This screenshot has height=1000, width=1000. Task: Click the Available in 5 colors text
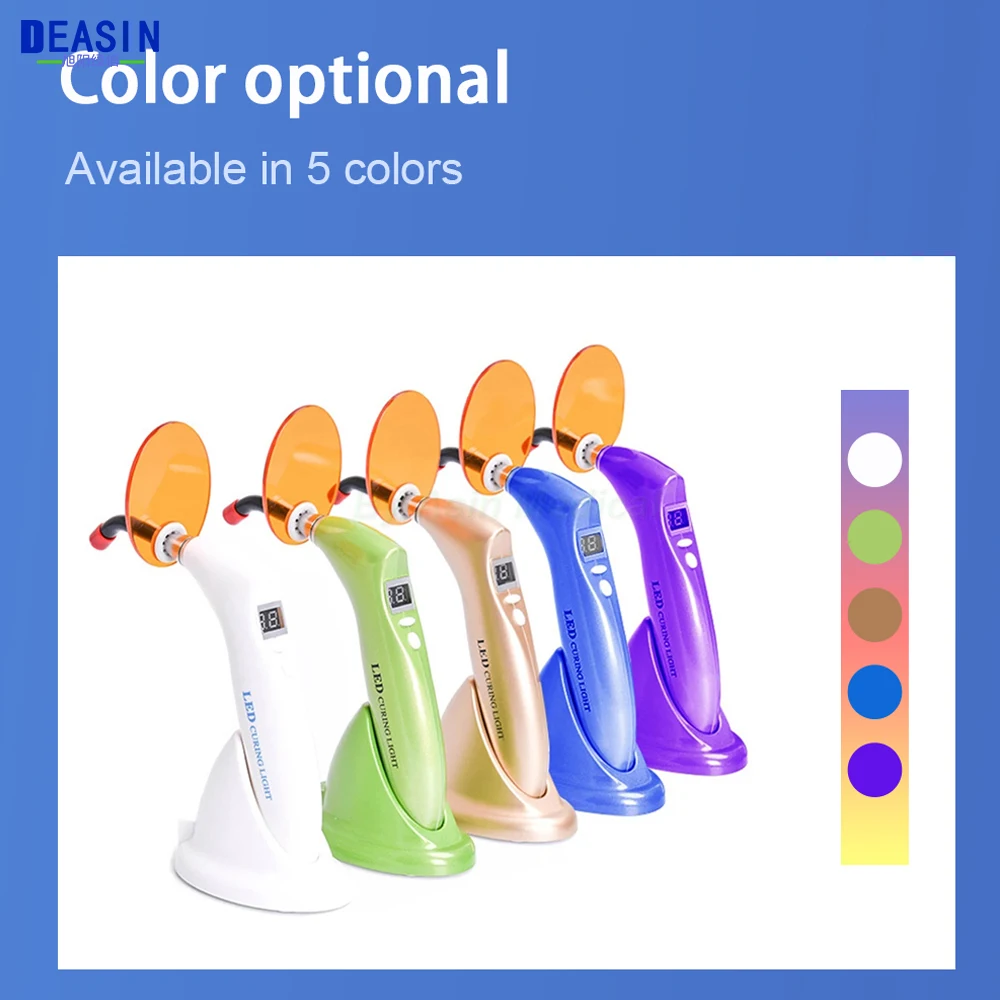click(263, 169)
